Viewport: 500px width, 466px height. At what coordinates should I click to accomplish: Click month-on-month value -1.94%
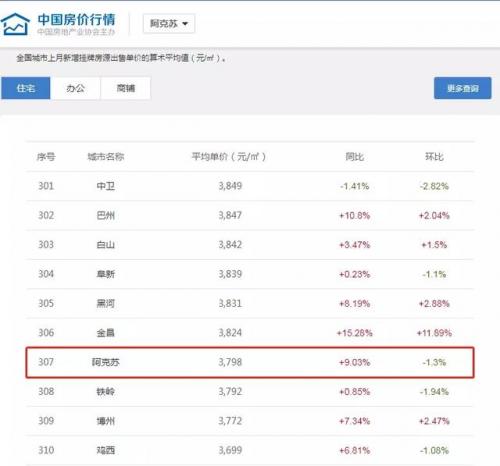pos(434,391)
